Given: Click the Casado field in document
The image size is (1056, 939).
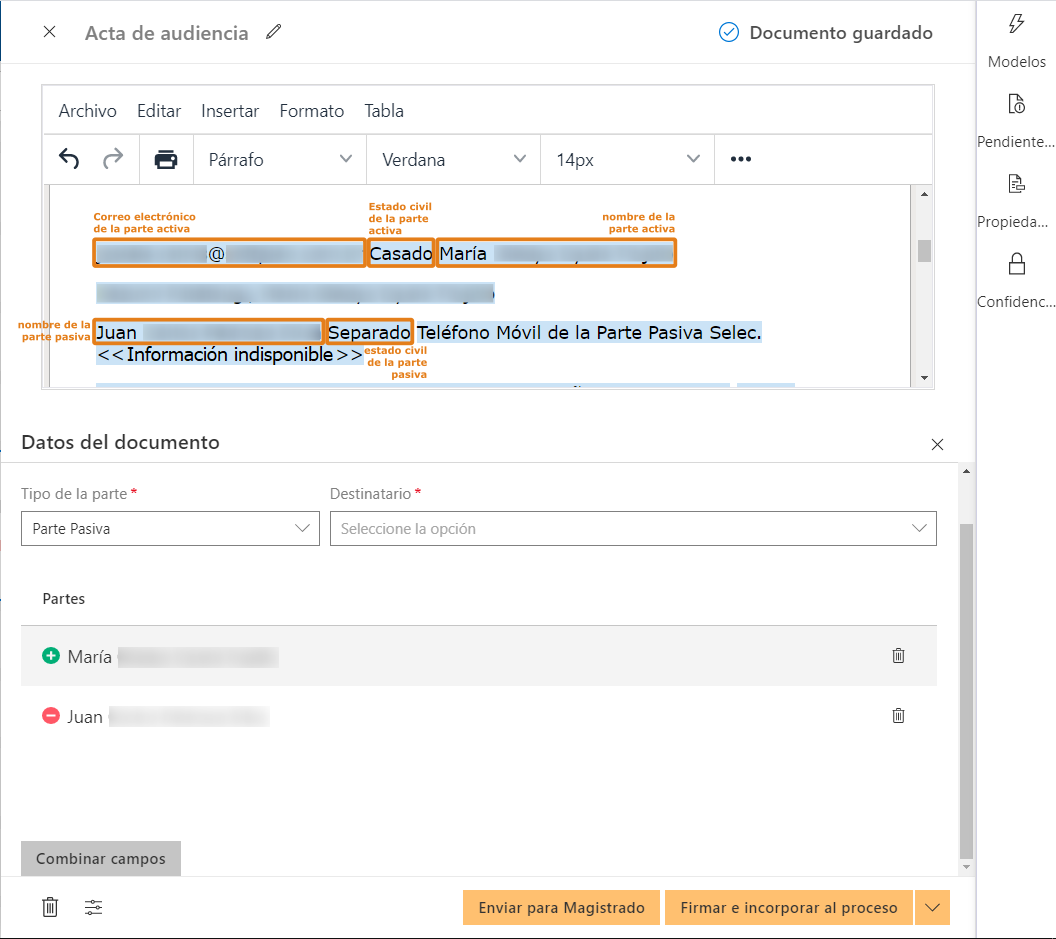Looking at the screenshot, I should coord(401,253).
